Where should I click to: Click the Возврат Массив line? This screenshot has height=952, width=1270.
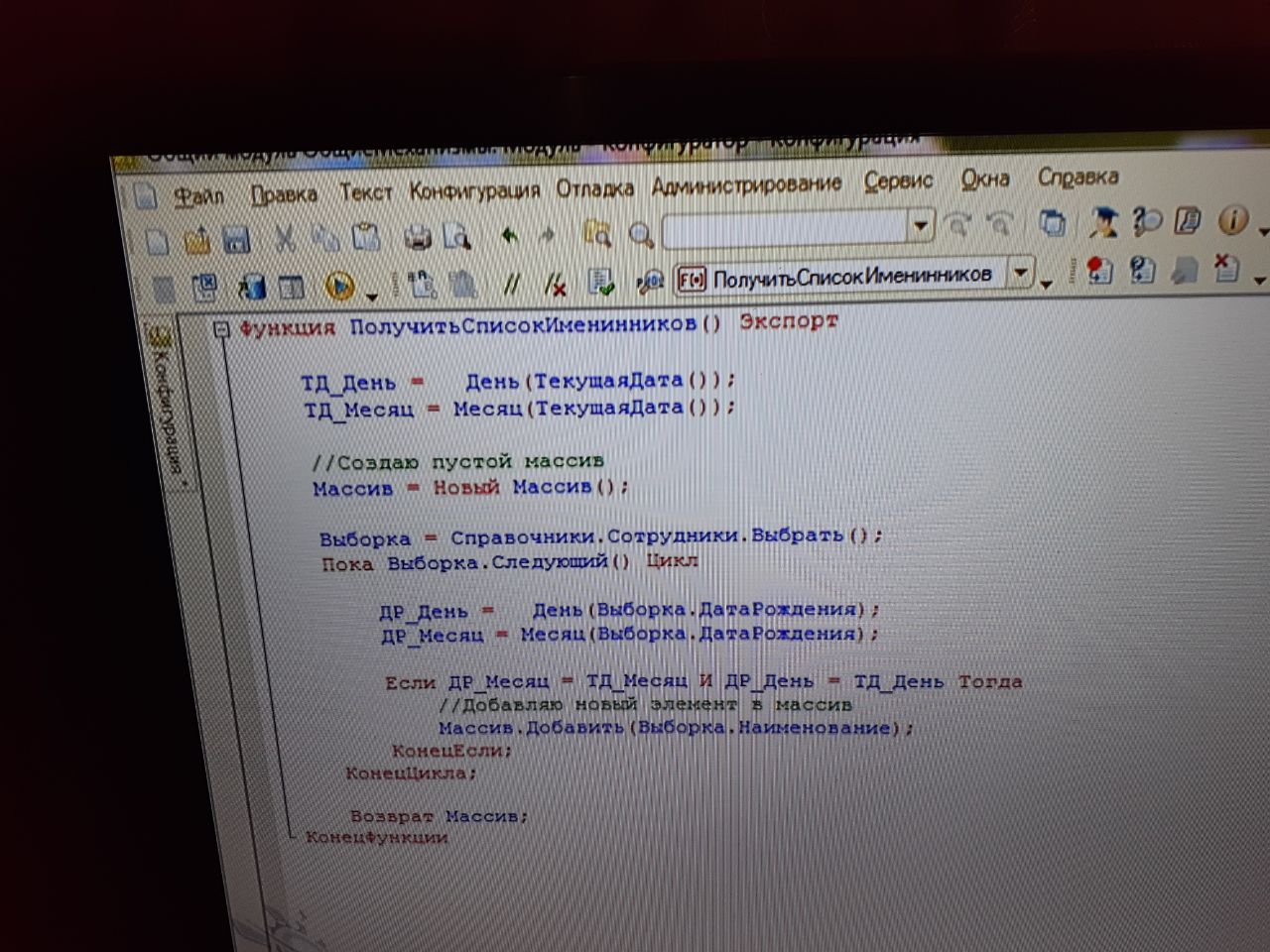point(439,817)
